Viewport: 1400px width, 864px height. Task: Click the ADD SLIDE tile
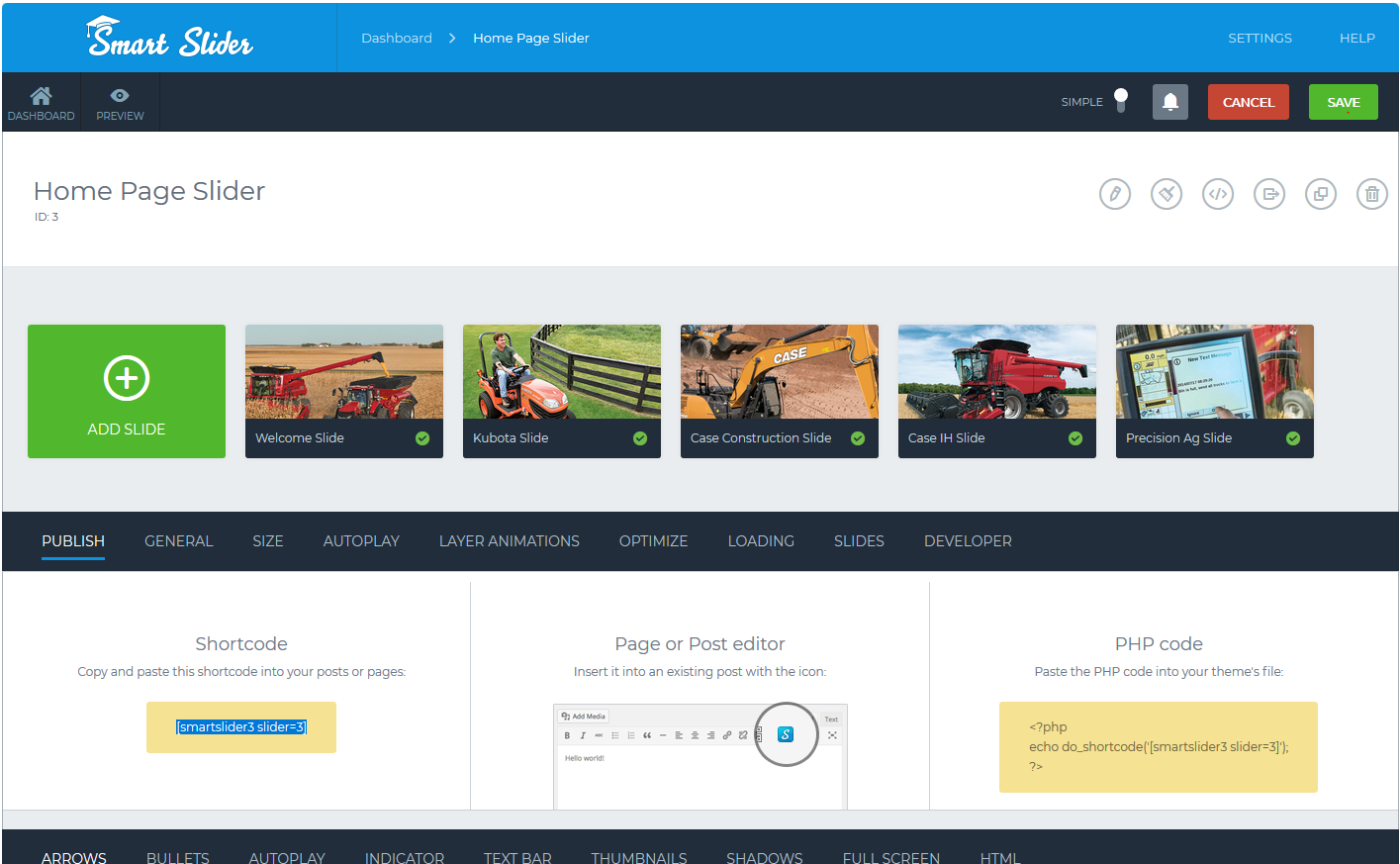[127, 391]
